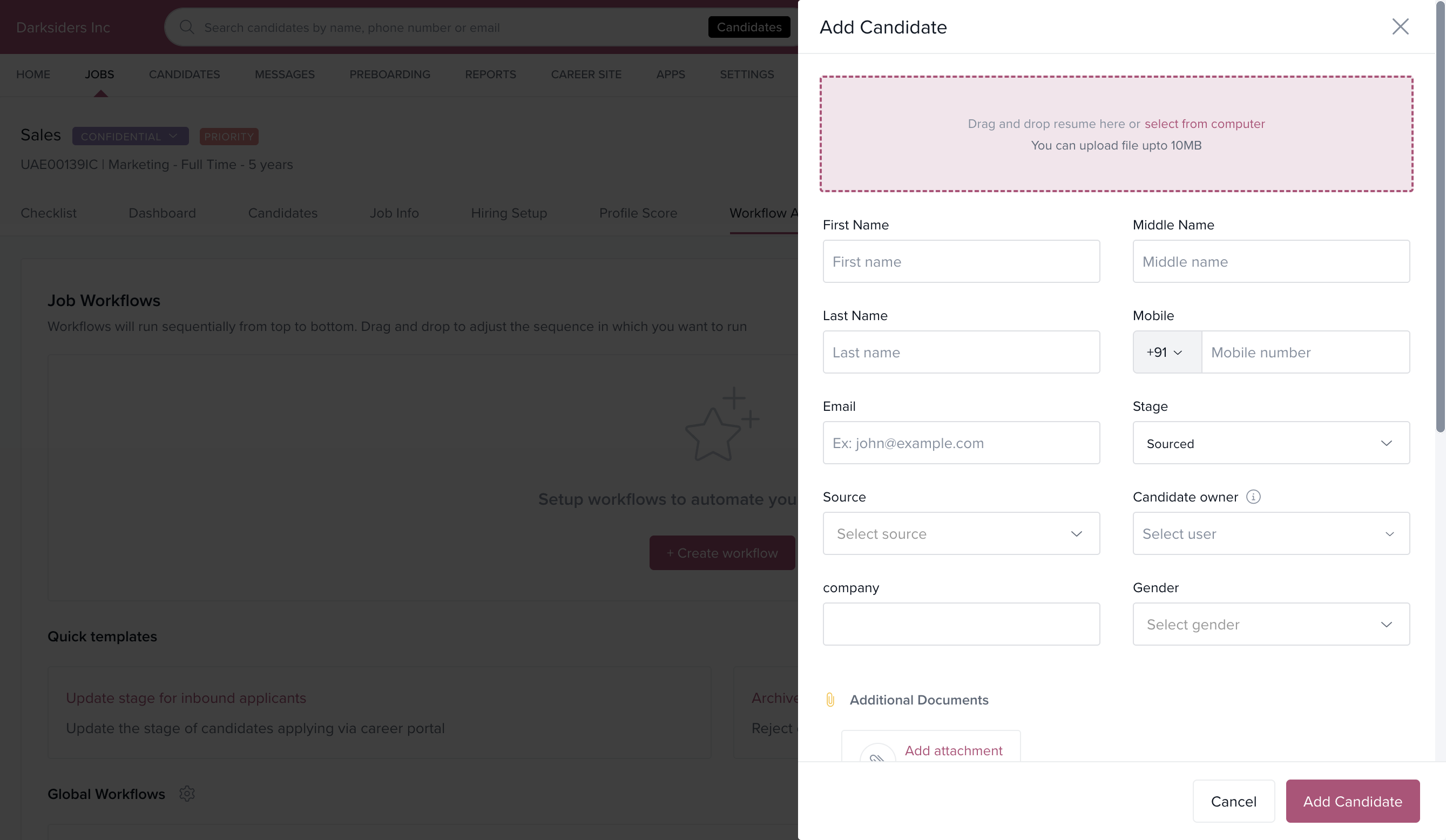Click the Additional Documents paperclip icon
The image size is (1446, 840).
(x=830, y=700)
